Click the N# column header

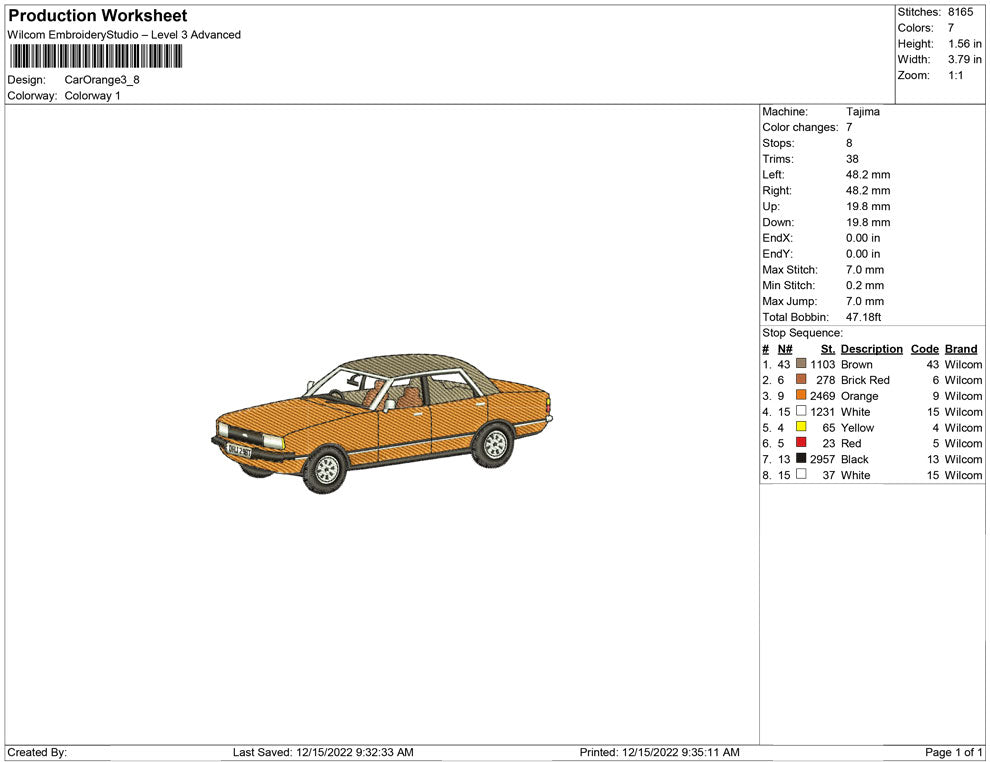[x=785, y=349]
